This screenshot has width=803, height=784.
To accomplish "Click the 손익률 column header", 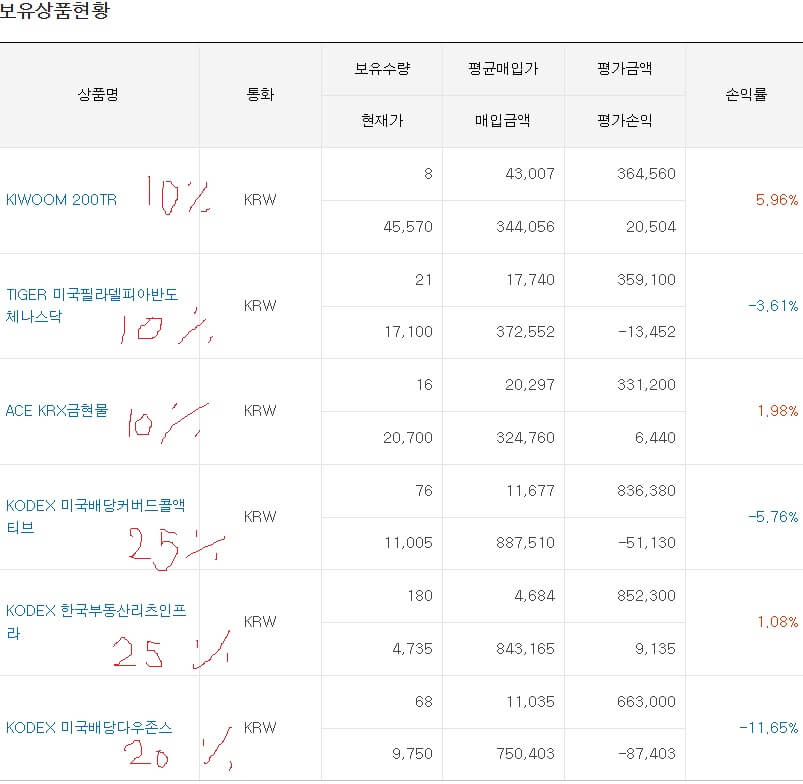I will click(x=746, y=94).
